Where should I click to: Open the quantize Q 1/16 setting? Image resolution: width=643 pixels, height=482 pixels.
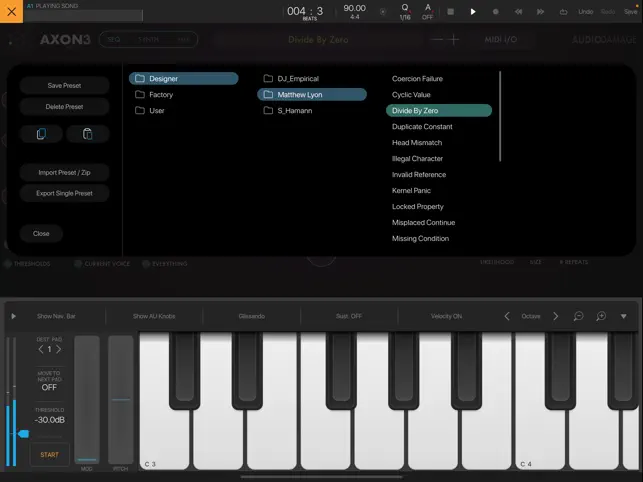point(405,11)
